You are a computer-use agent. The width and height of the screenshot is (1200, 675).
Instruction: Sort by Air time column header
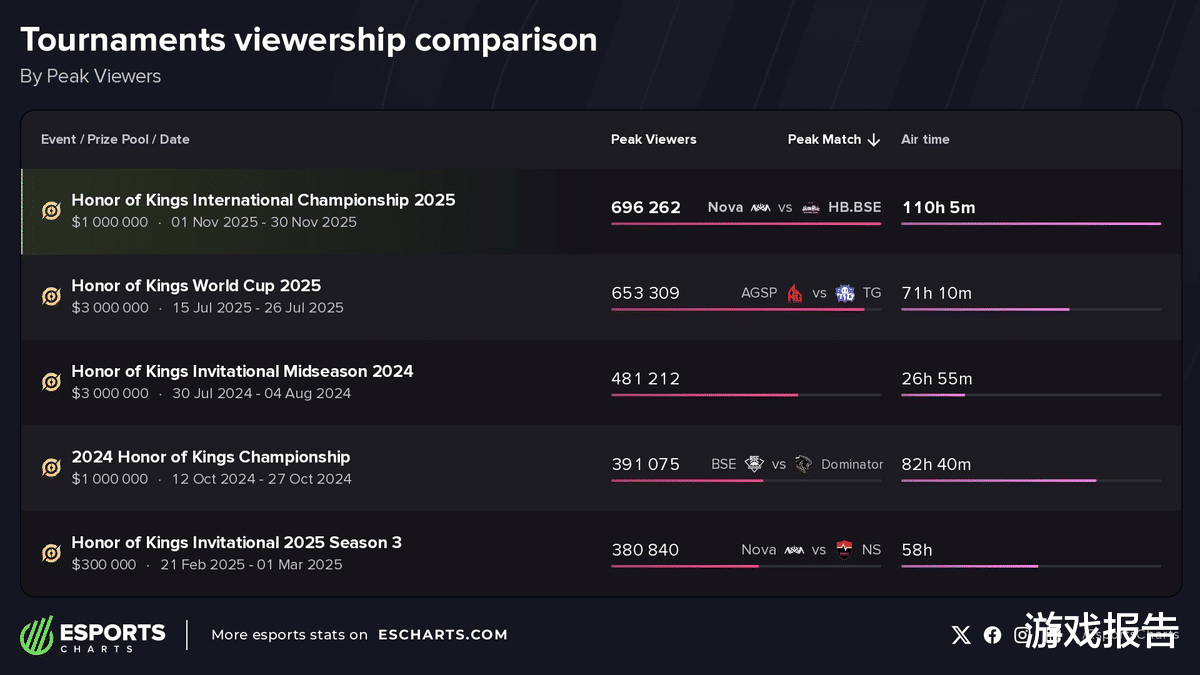point(925,140)
